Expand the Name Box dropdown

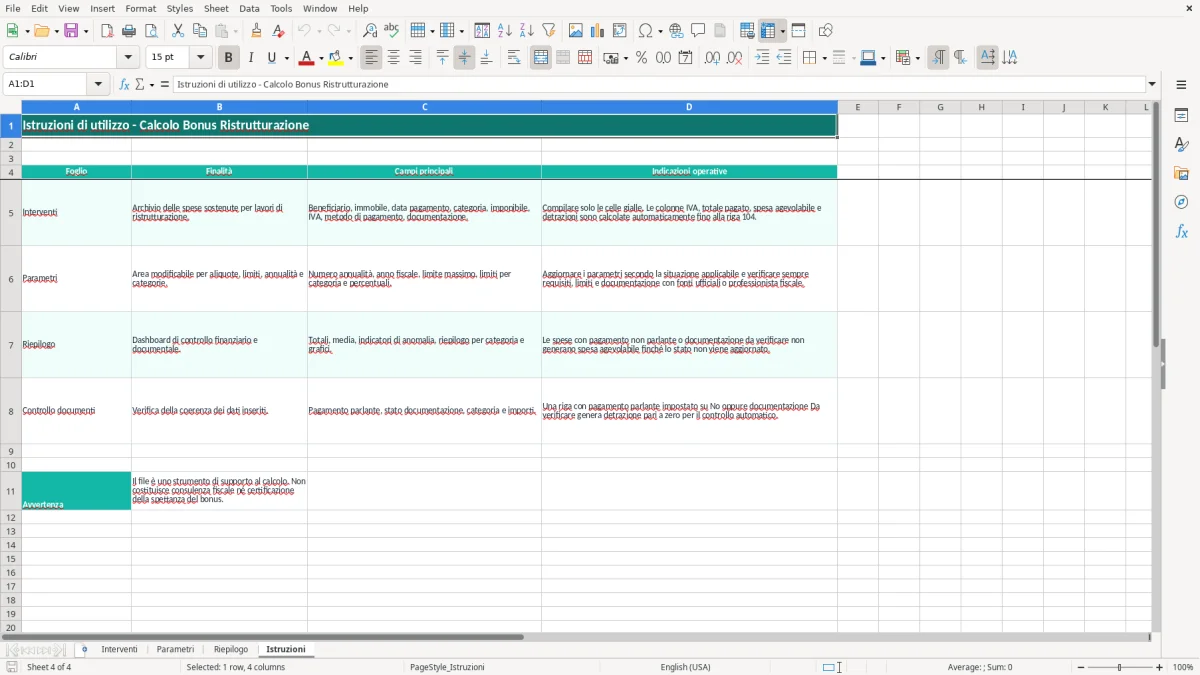point(98,84)
